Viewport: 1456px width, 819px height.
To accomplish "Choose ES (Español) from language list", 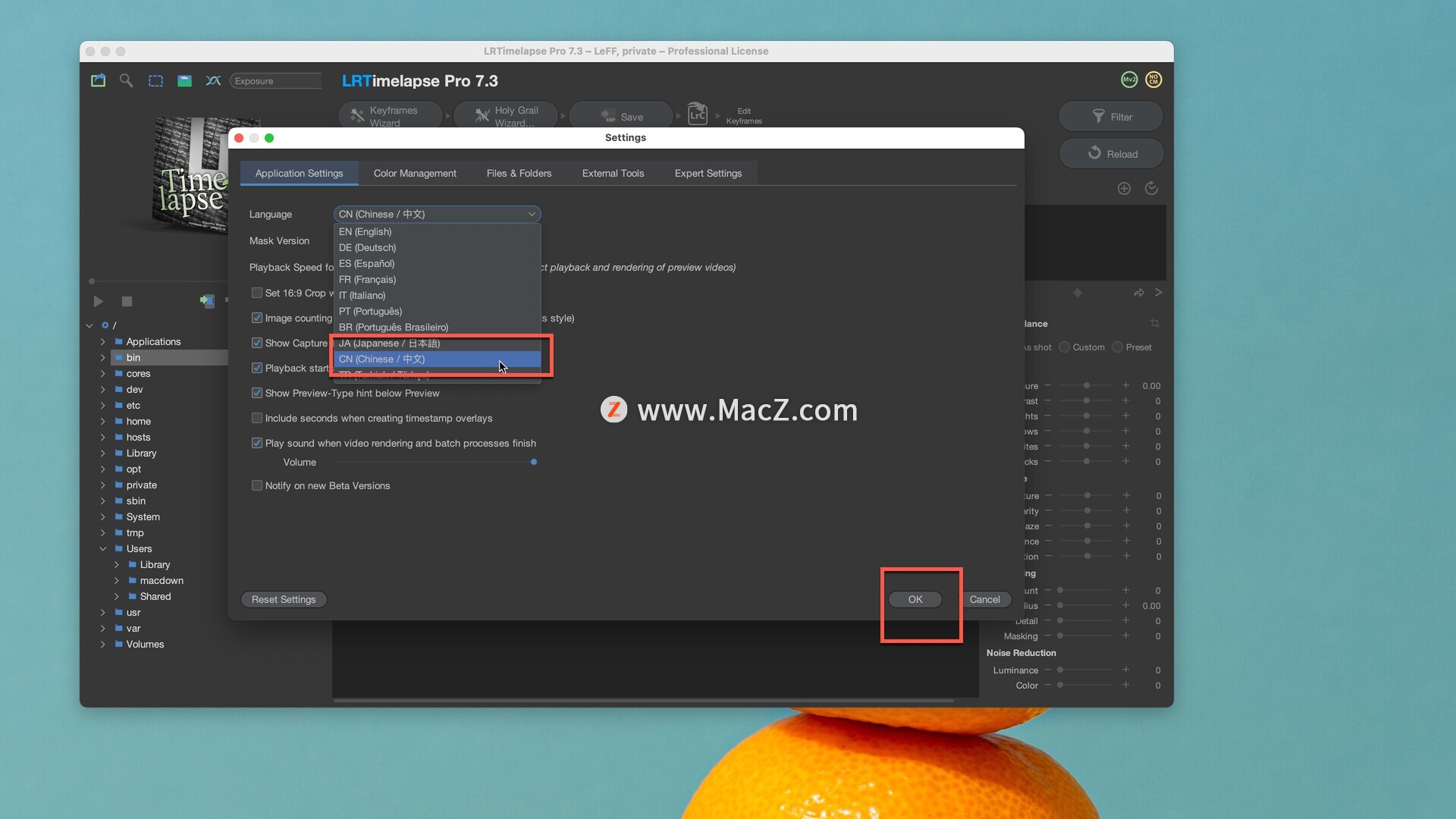I will [437, 263].
